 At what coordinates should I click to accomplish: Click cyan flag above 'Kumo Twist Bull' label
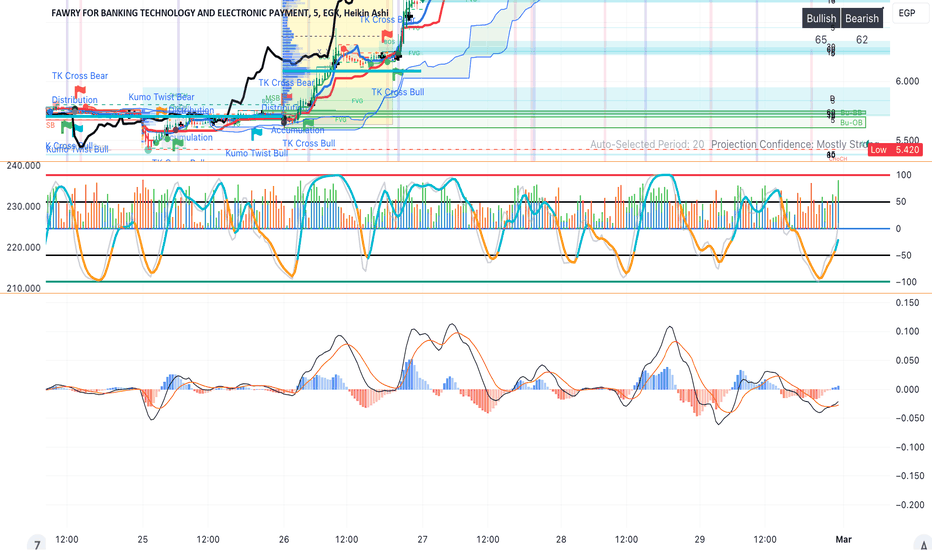pyautogui.click(x=257, y=134)
